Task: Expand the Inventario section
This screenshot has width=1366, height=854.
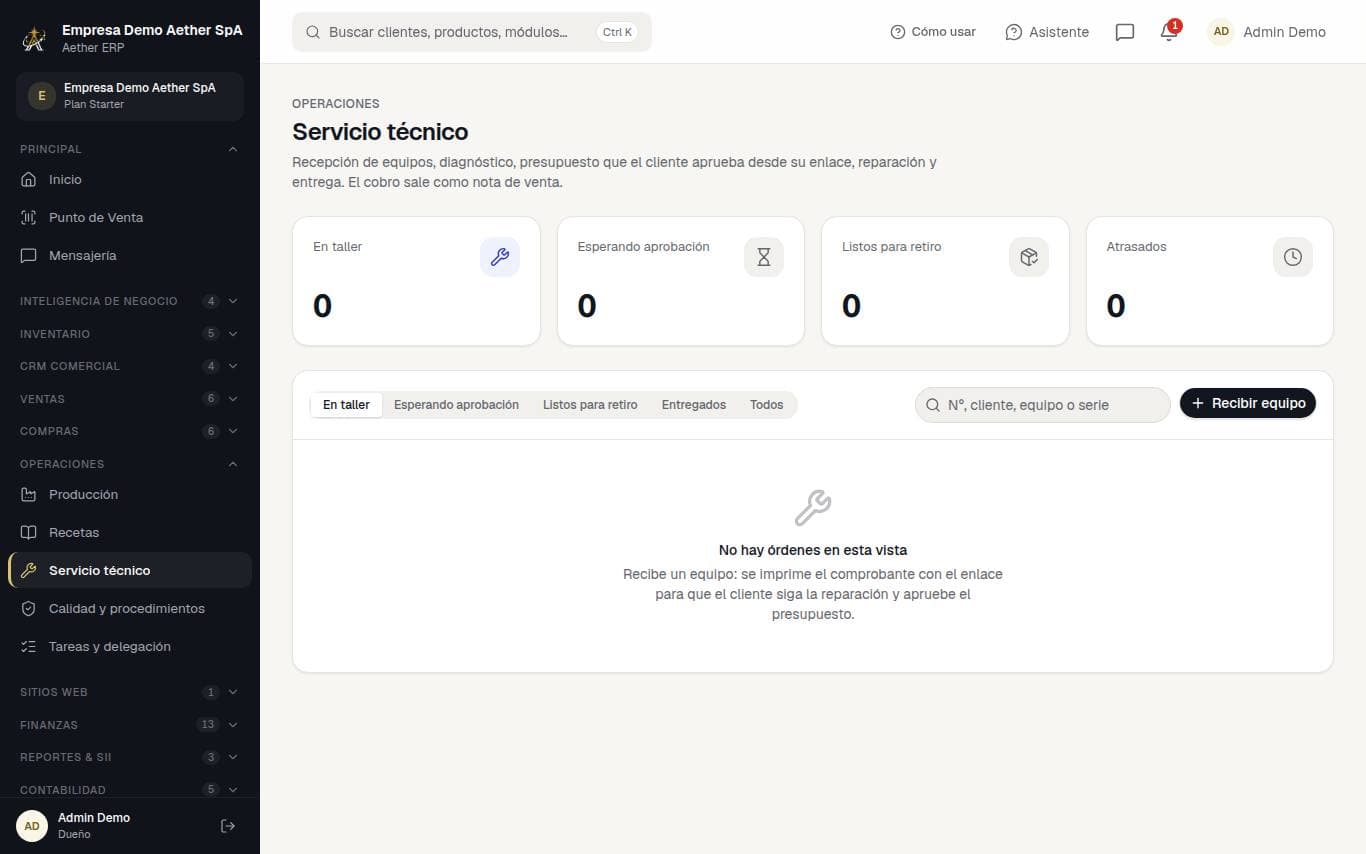Action: (130, 334)
